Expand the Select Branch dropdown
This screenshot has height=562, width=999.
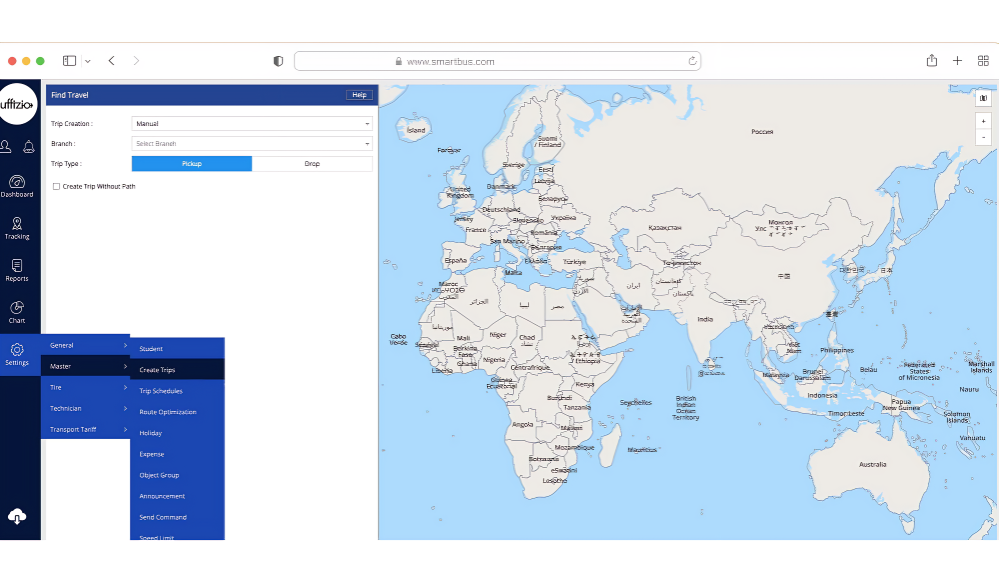[x=252, y=144]
